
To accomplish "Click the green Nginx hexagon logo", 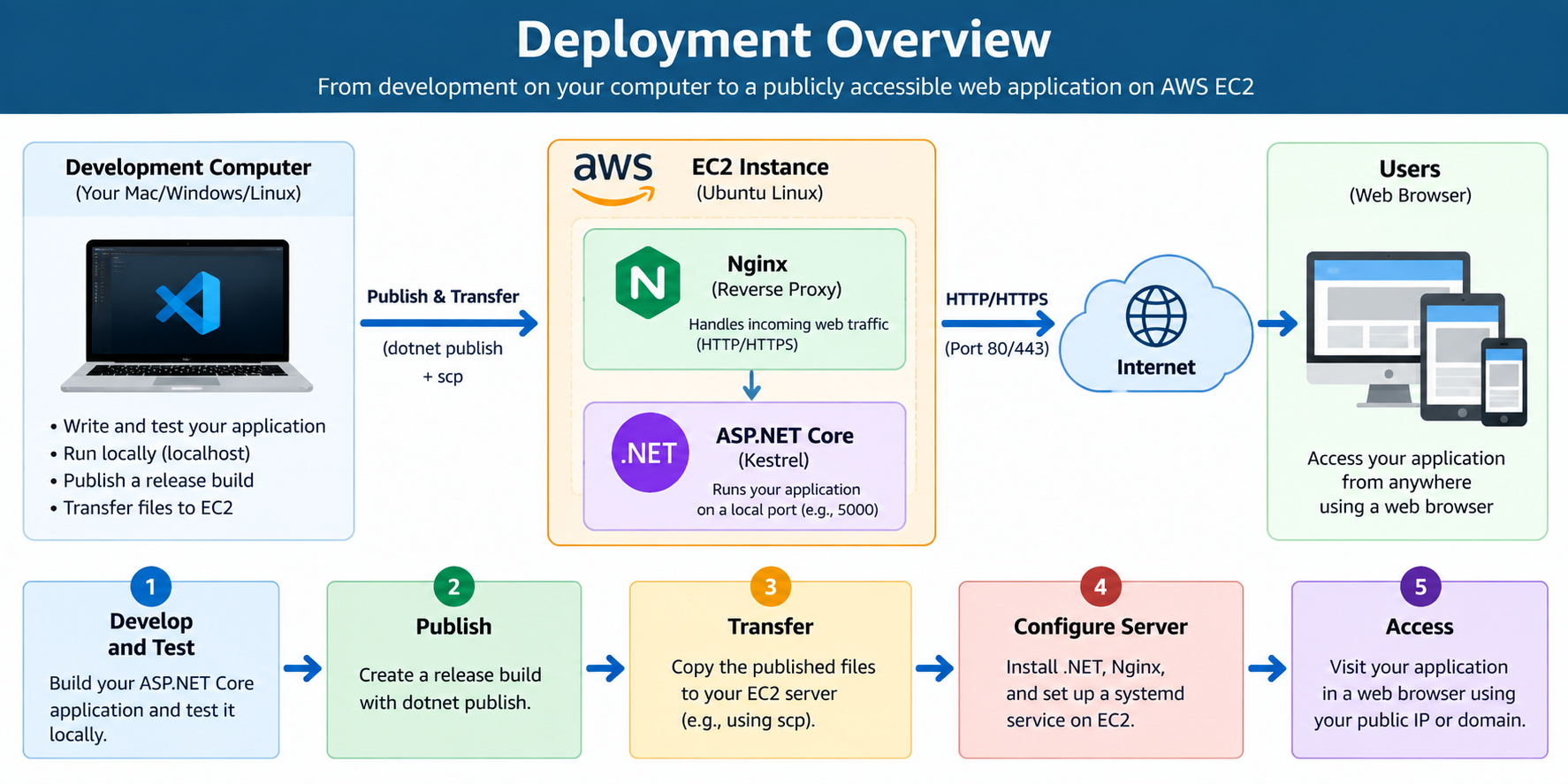I will 648,283.
